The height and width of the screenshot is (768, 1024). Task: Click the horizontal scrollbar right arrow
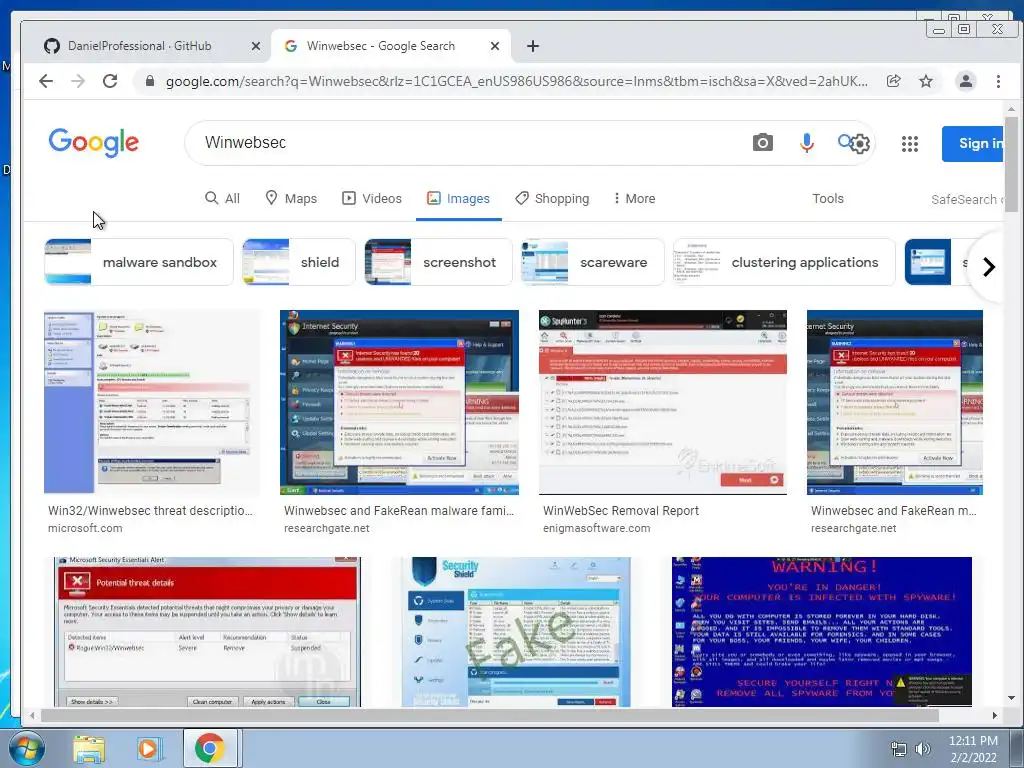[x=995, y=715]
